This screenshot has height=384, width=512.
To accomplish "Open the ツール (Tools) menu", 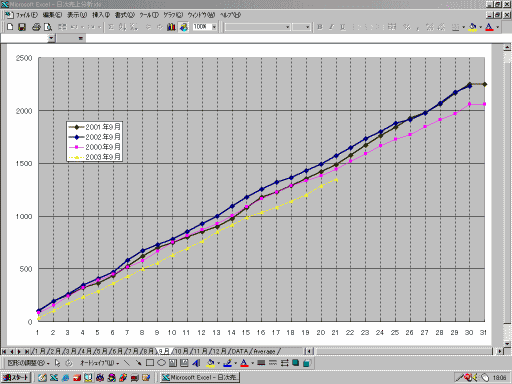I will (149, 15).
